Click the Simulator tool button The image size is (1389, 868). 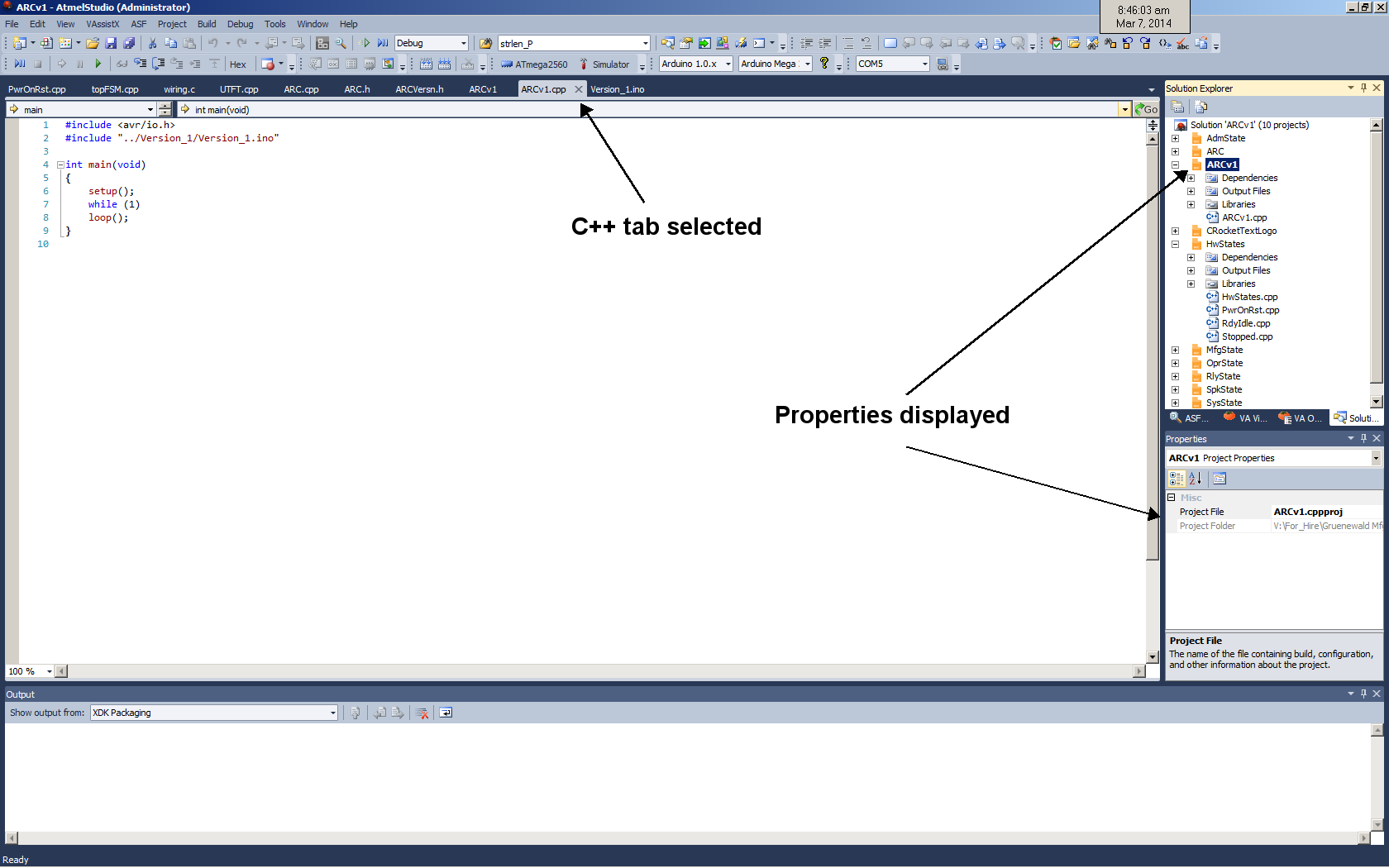[604, 64]
